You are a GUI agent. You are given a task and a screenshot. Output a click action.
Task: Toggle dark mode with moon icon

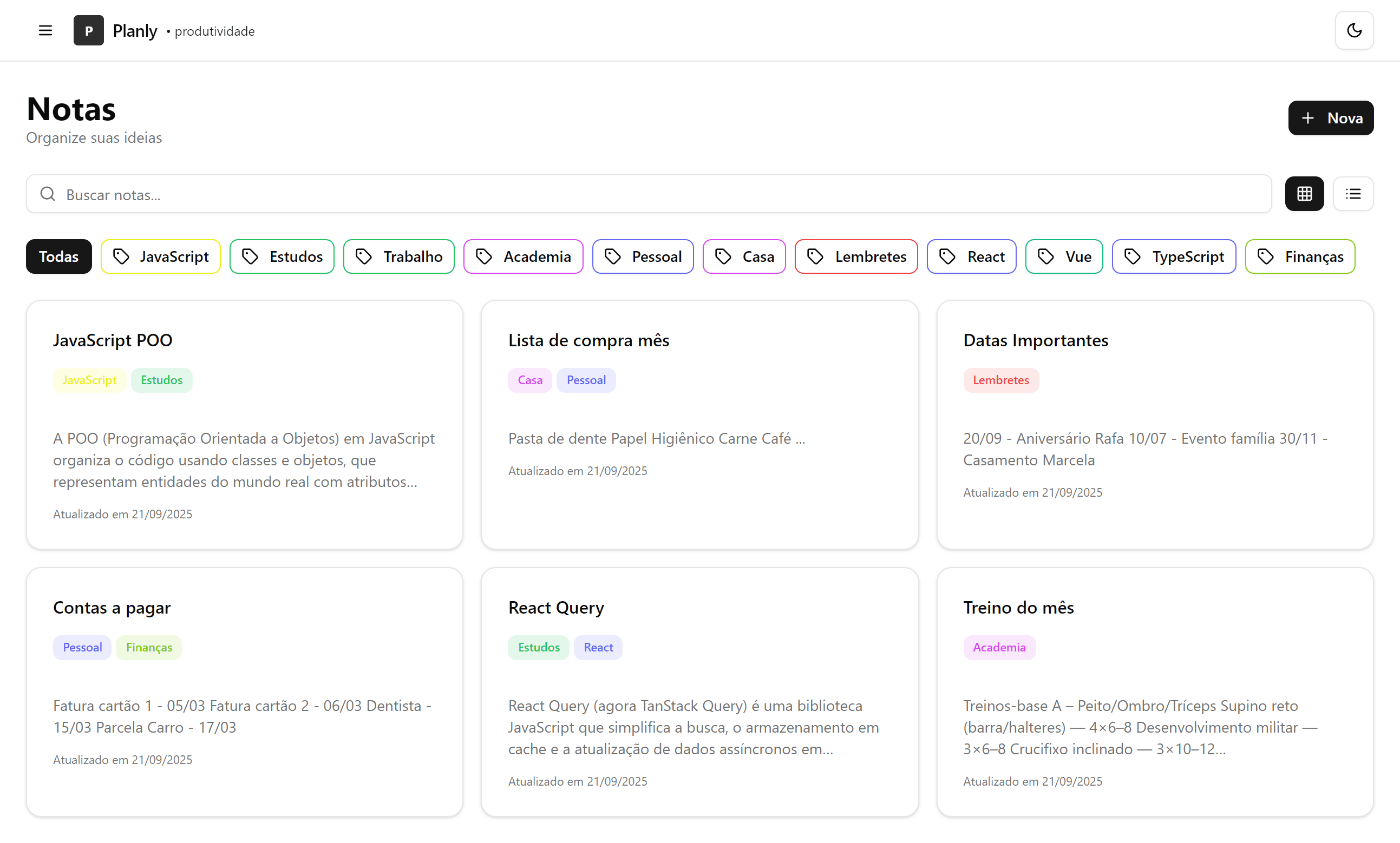click(1354, 31)
